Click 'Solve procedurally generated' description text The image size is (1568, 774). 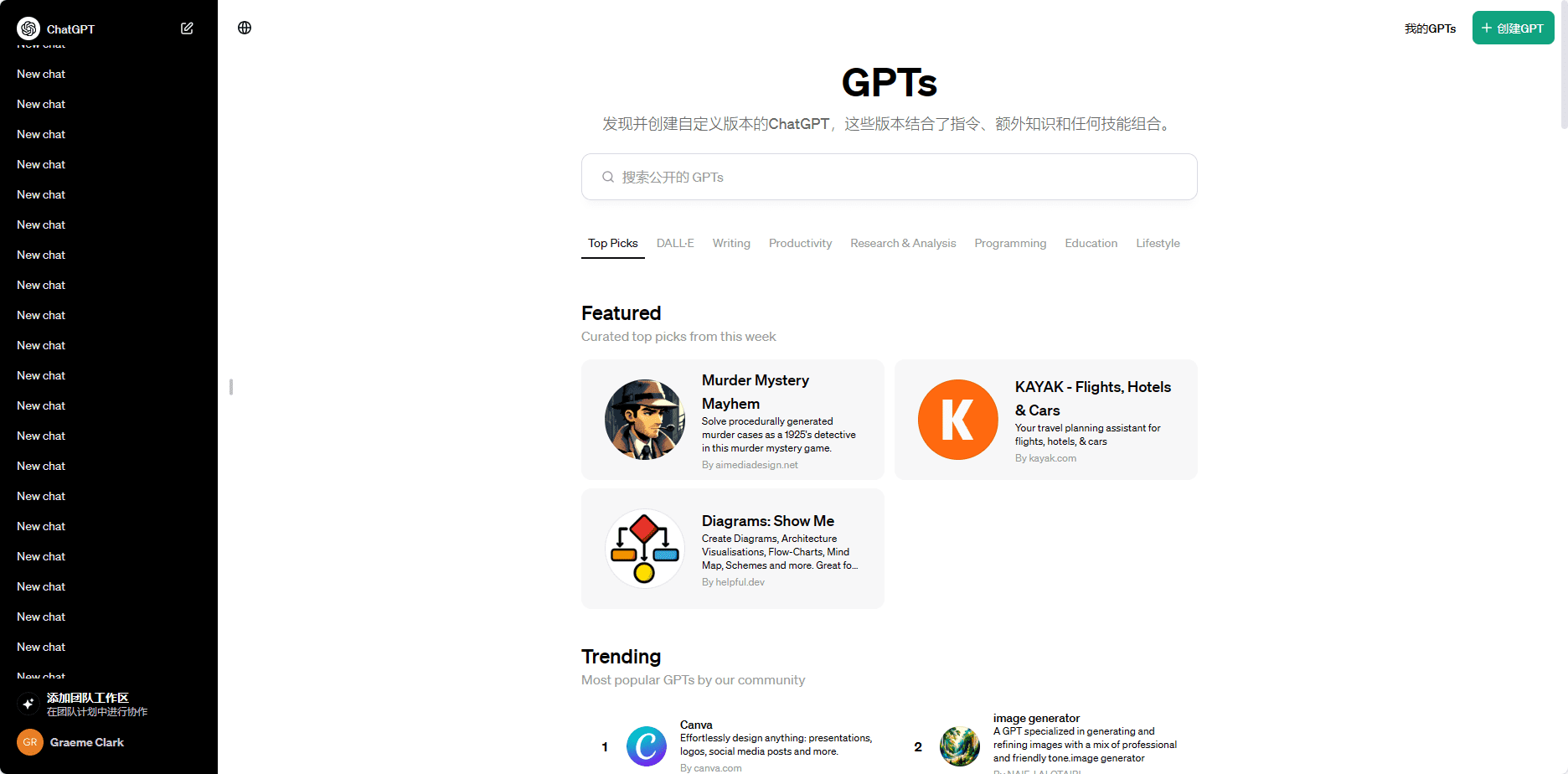click(x=779, y=435)
